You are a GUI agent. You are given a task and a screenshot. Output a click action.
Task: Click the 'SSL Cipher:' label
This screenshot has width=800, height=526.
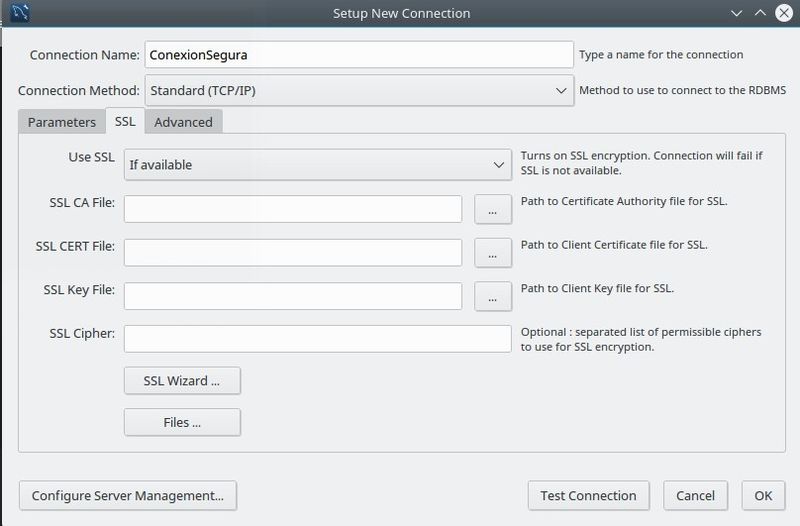point(82,333)
